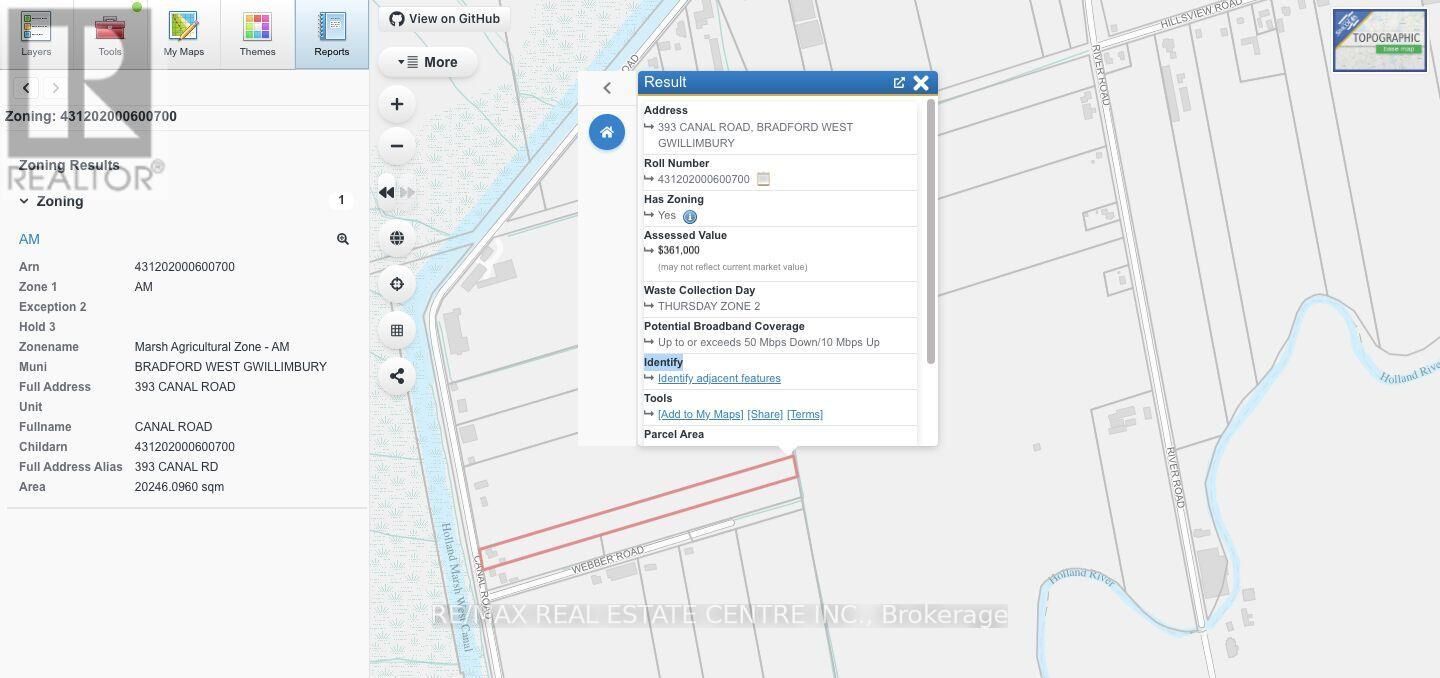
Task: Open the More dropdown menu
Action: tap(428, 62)
